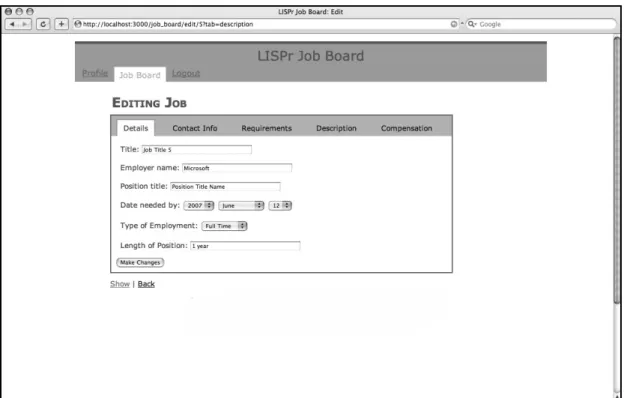
Task: Click the Type of Employment label
Action: click(x=159, y=226)
